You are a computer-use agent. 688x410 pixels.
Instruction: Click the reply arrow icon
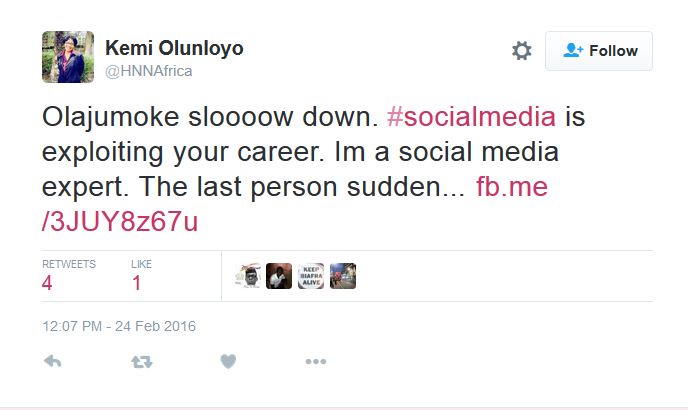53,362
